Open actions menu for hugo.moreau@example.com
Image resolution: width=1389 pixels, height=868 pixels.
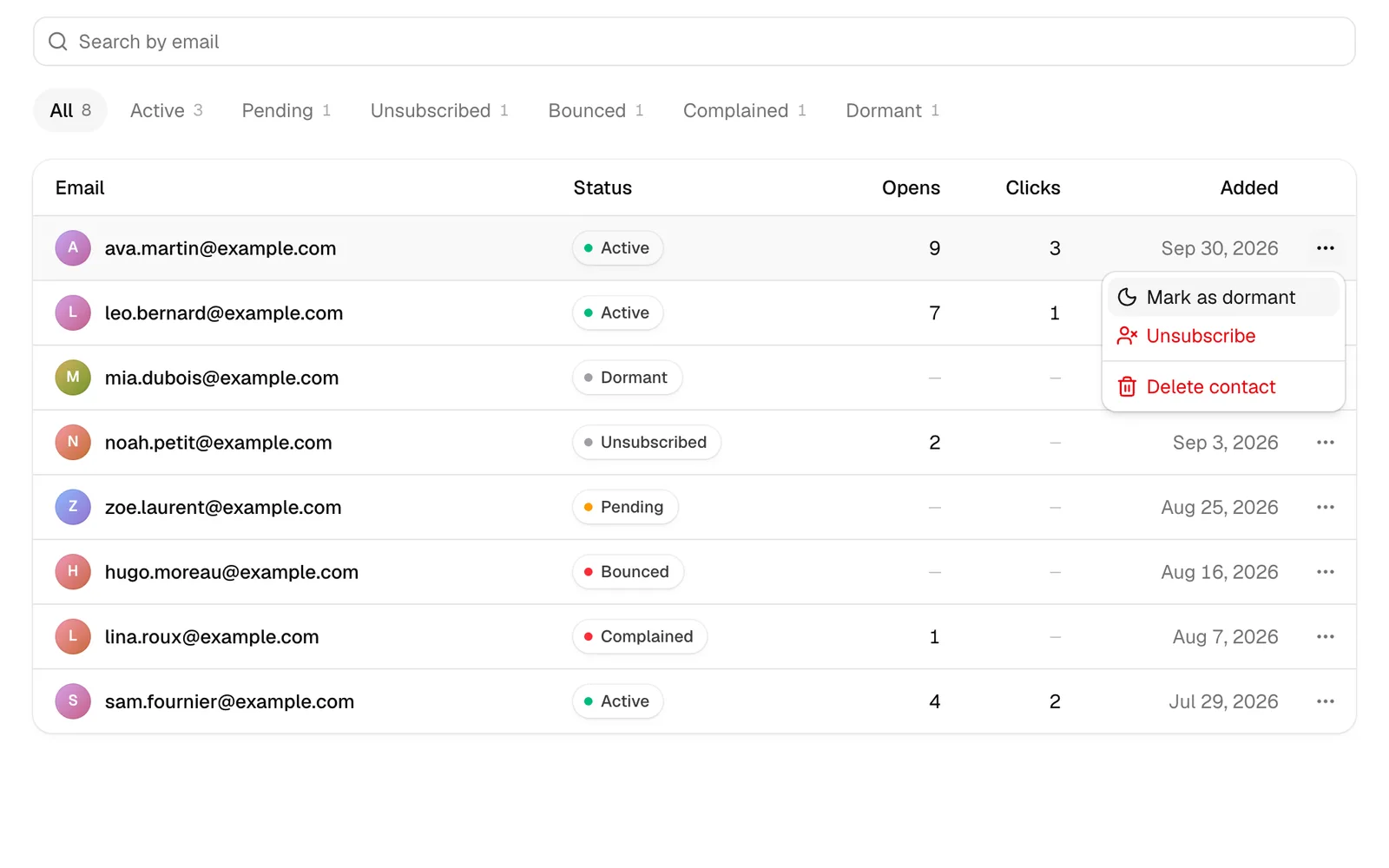pos(1325,572)
